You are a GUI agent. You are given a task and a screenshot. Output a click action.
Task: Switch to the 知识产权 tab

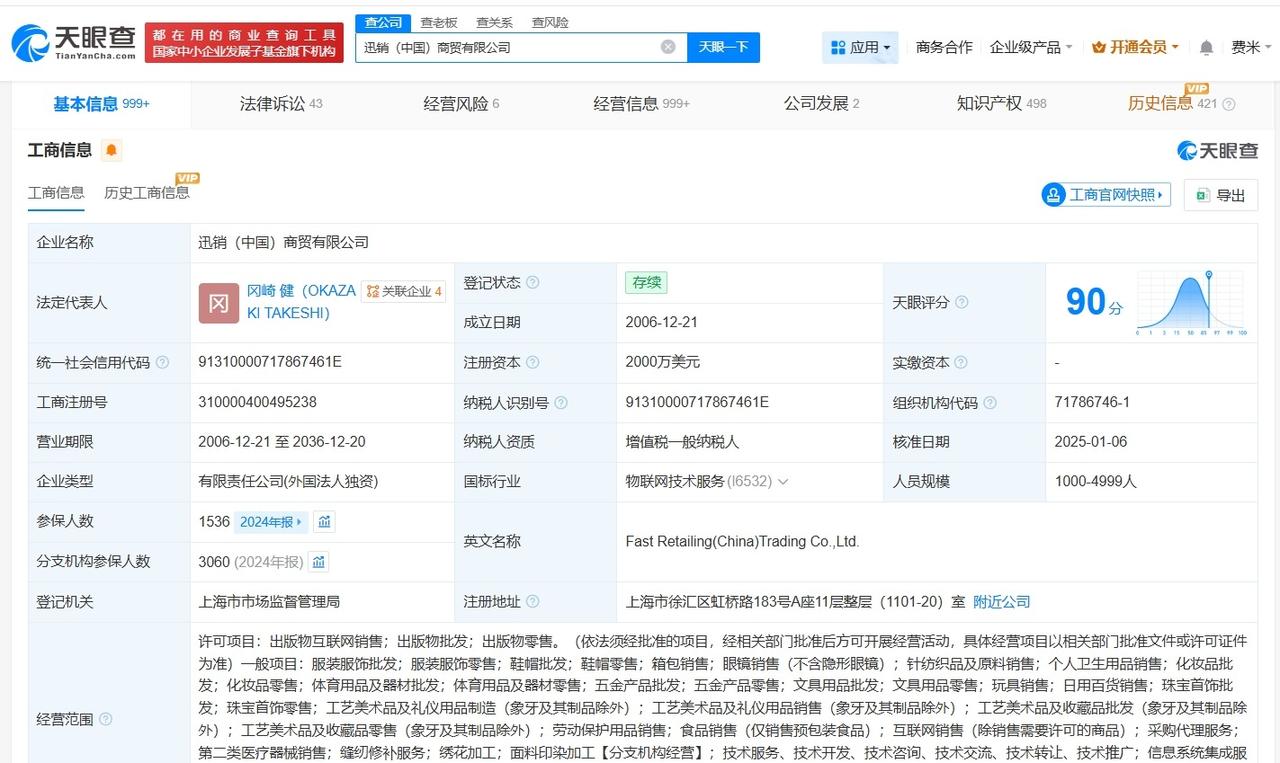coord(1000,103)
